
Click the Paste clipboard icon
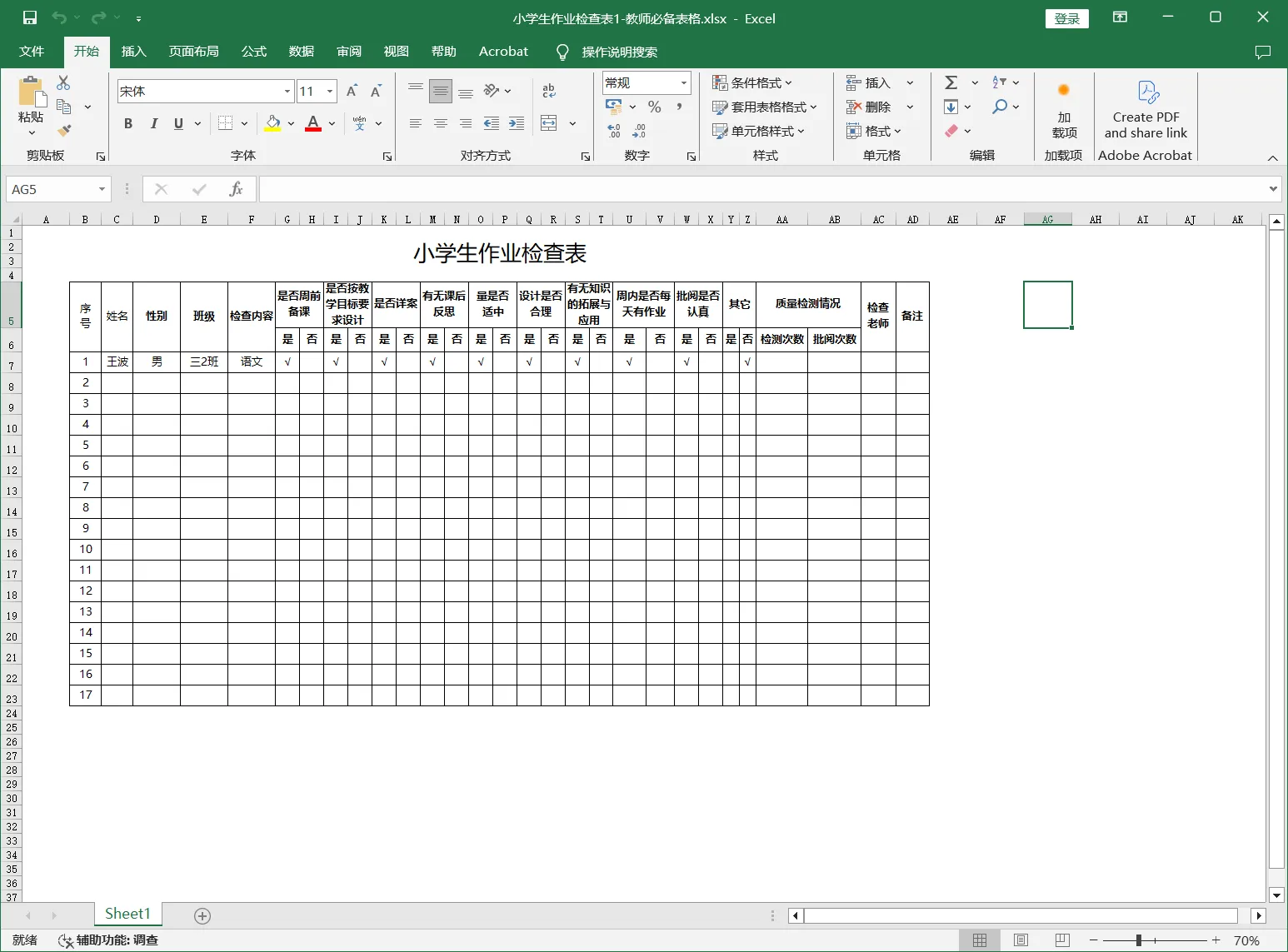click(31, 91)
